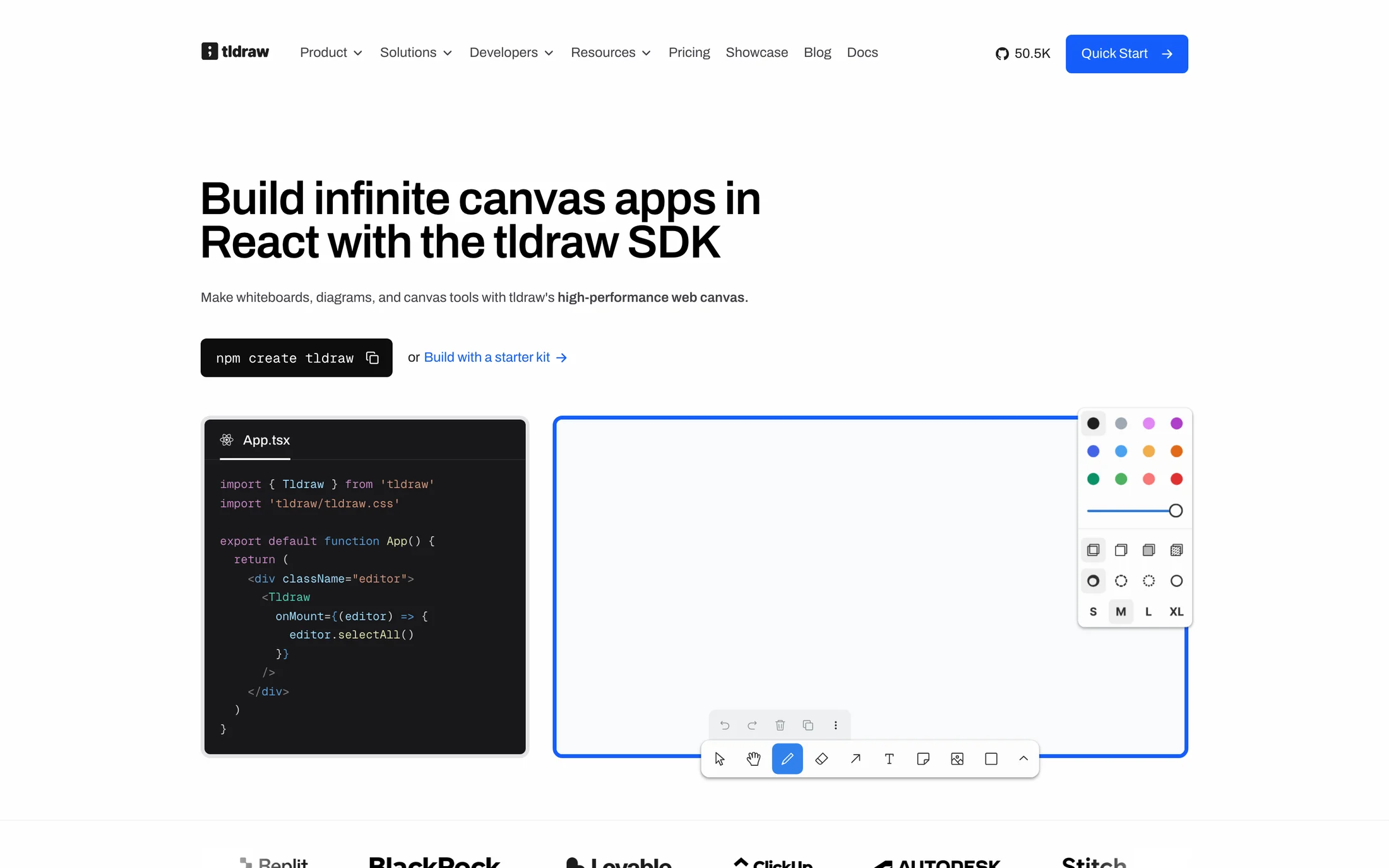Choose the text tool
Image resolution: width=1389 pixels, height=868 pixels.
pyautogui.click(x=889, y=759)
